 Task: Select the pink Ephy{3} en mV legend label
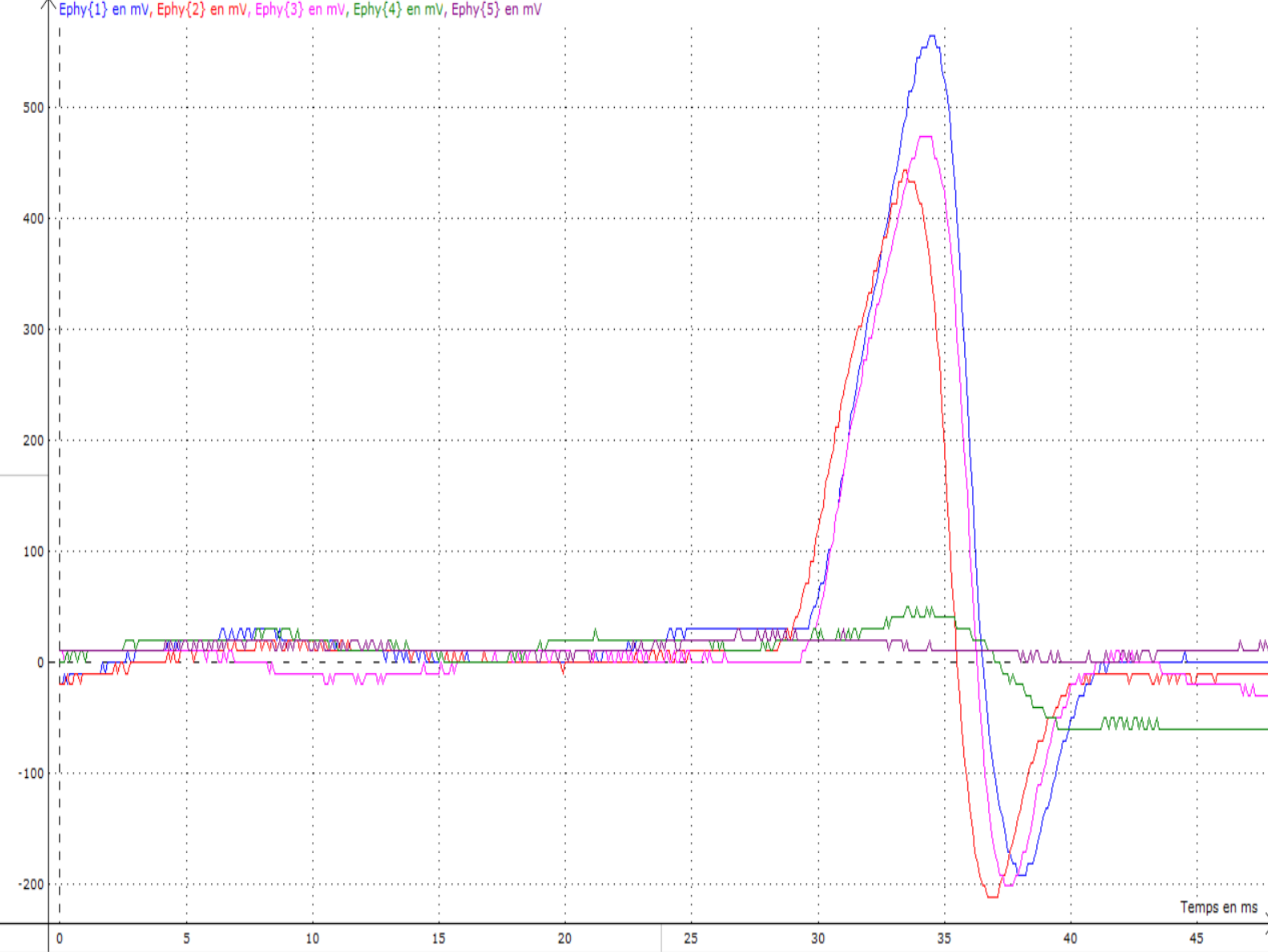click(300, 10)
